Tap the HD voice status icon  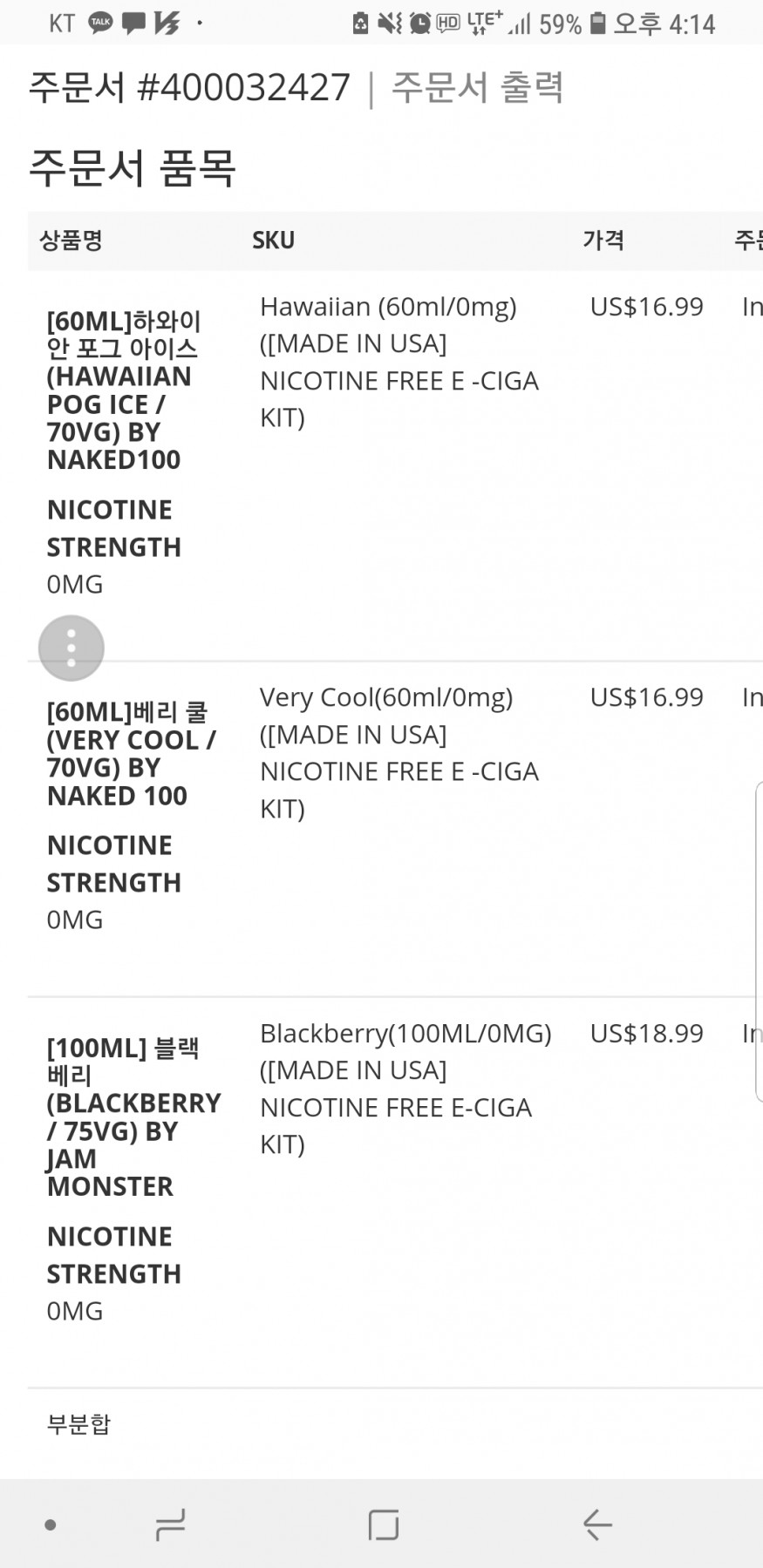tap(448, 24)
